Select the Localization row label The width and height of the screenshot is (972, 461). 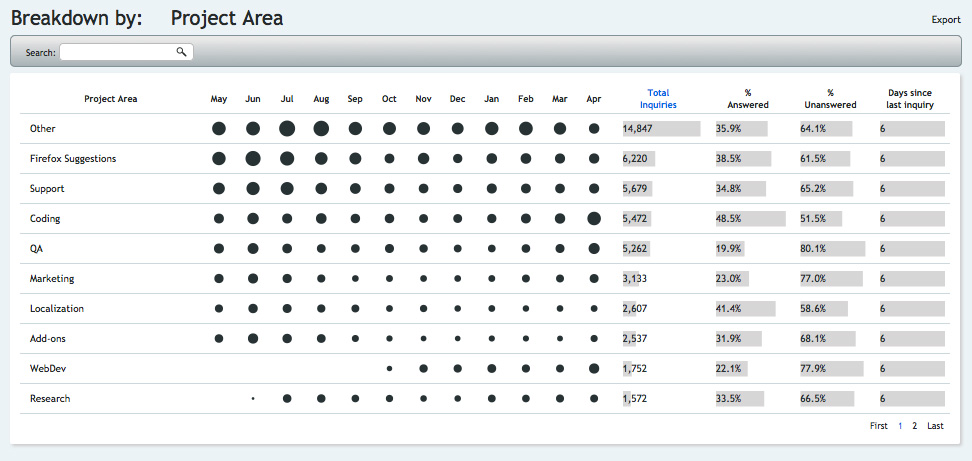click(57, 309)
